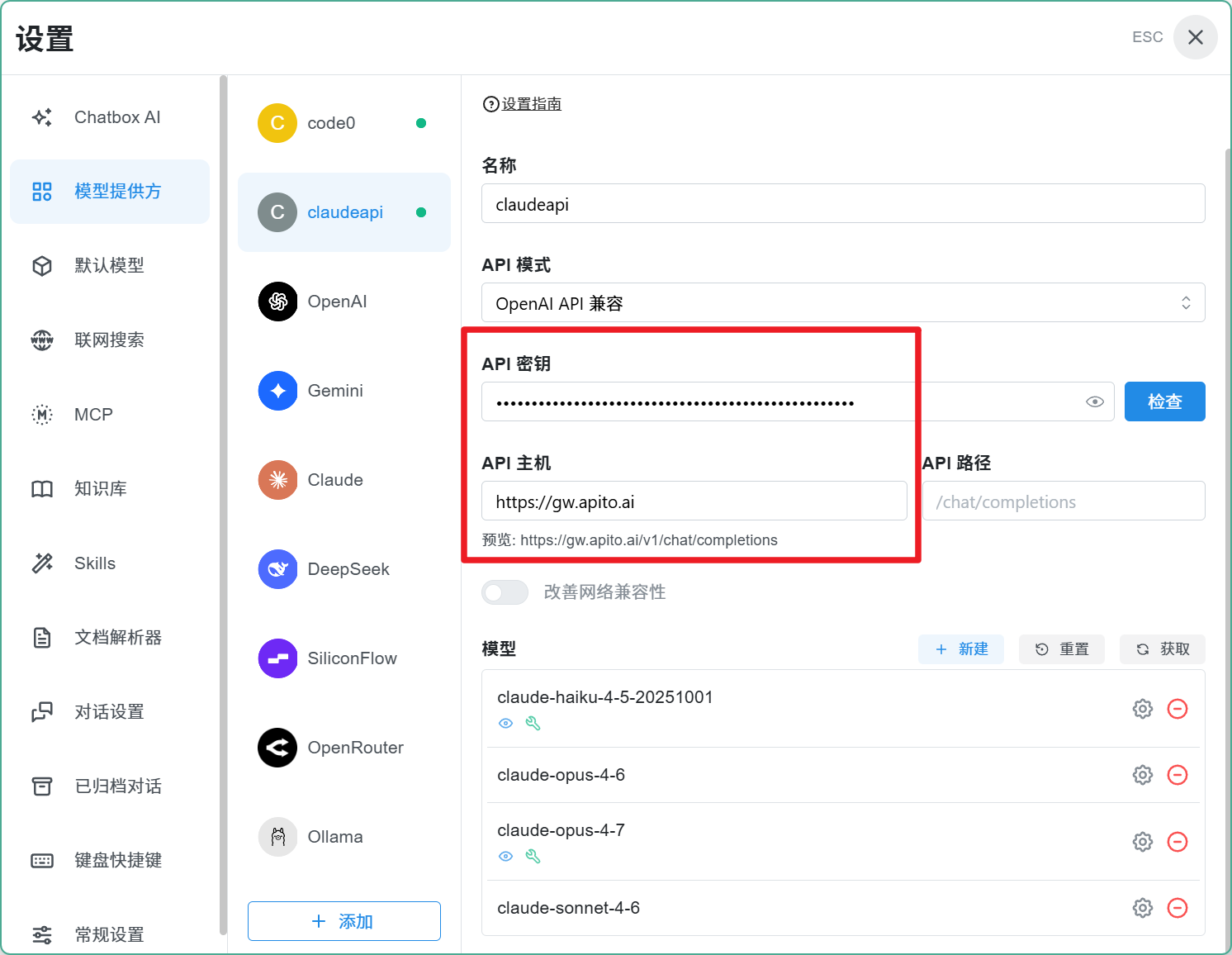Click model name claude-opus-4-7
This screenshot has width=1232, height=955.
coord(562,830)
